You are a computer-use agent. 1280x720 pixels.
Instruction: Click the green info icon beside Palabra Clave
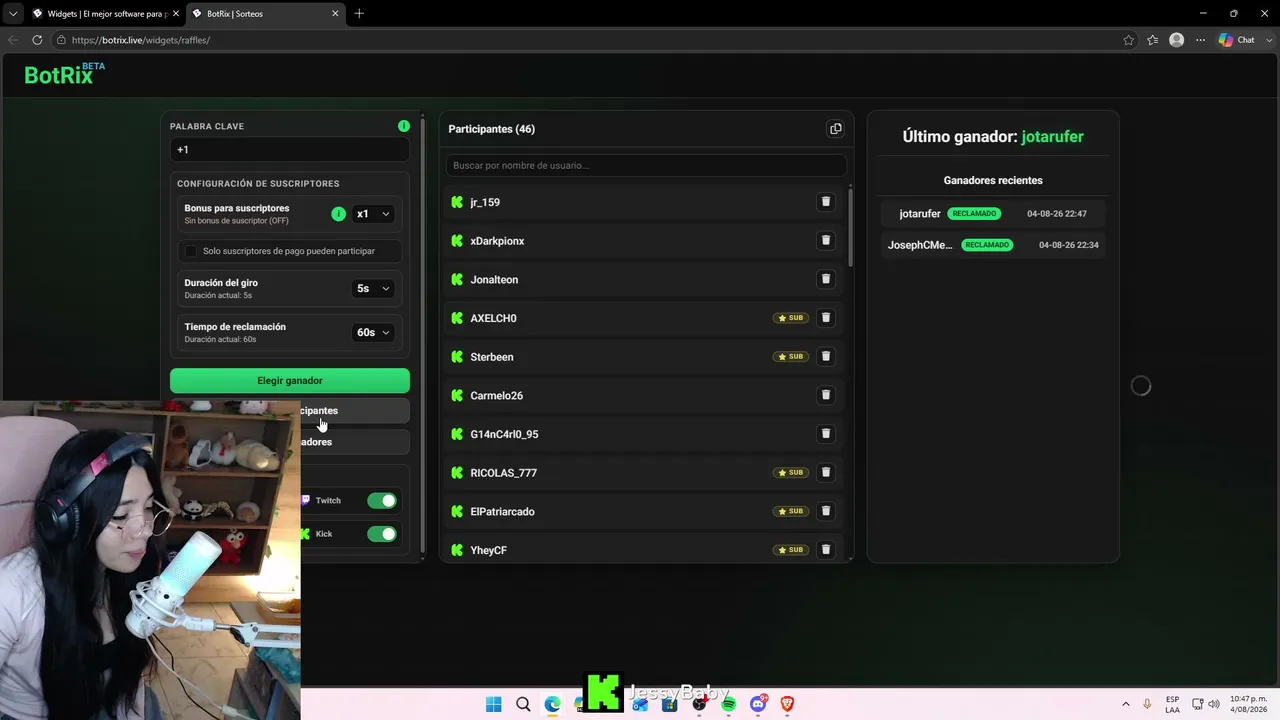404,126
